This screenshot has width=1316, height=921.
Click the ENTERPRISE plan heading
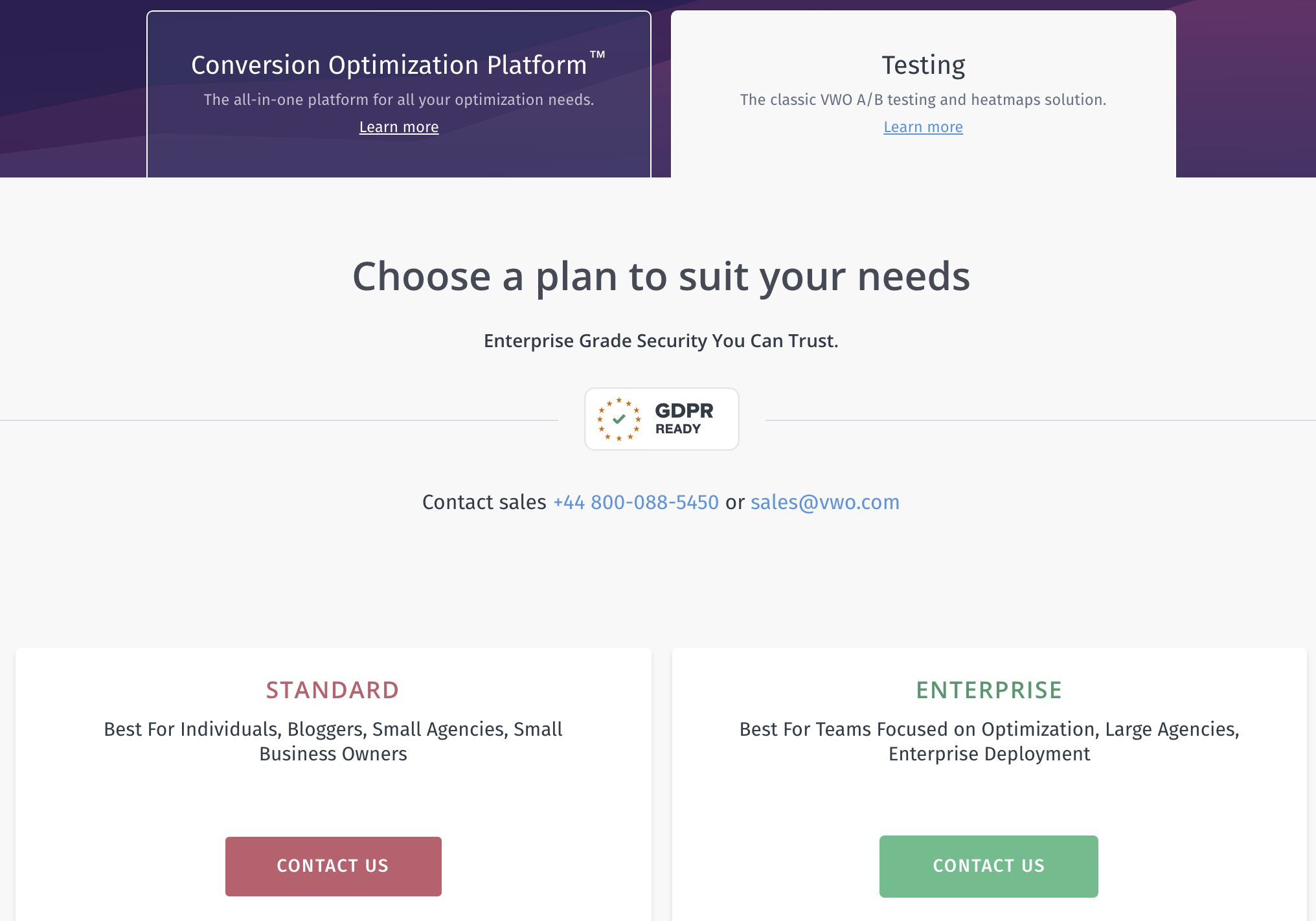[989, 690]
